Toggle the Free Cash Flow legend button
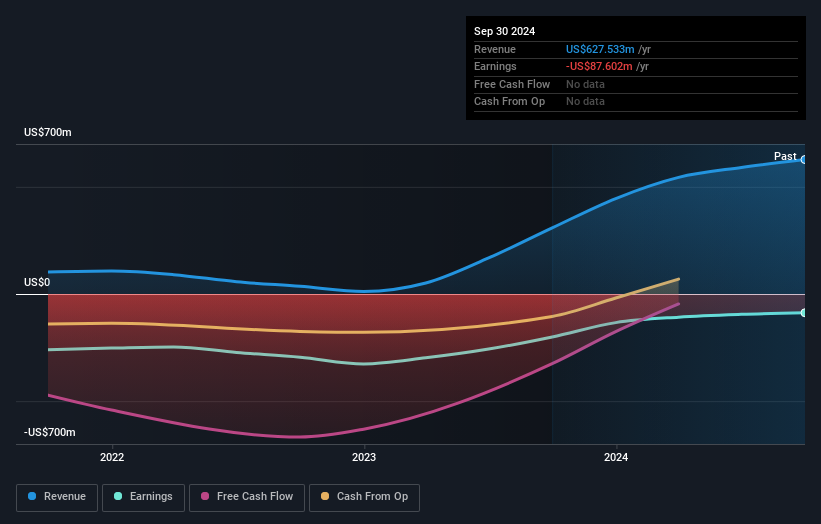 [247, 497]
